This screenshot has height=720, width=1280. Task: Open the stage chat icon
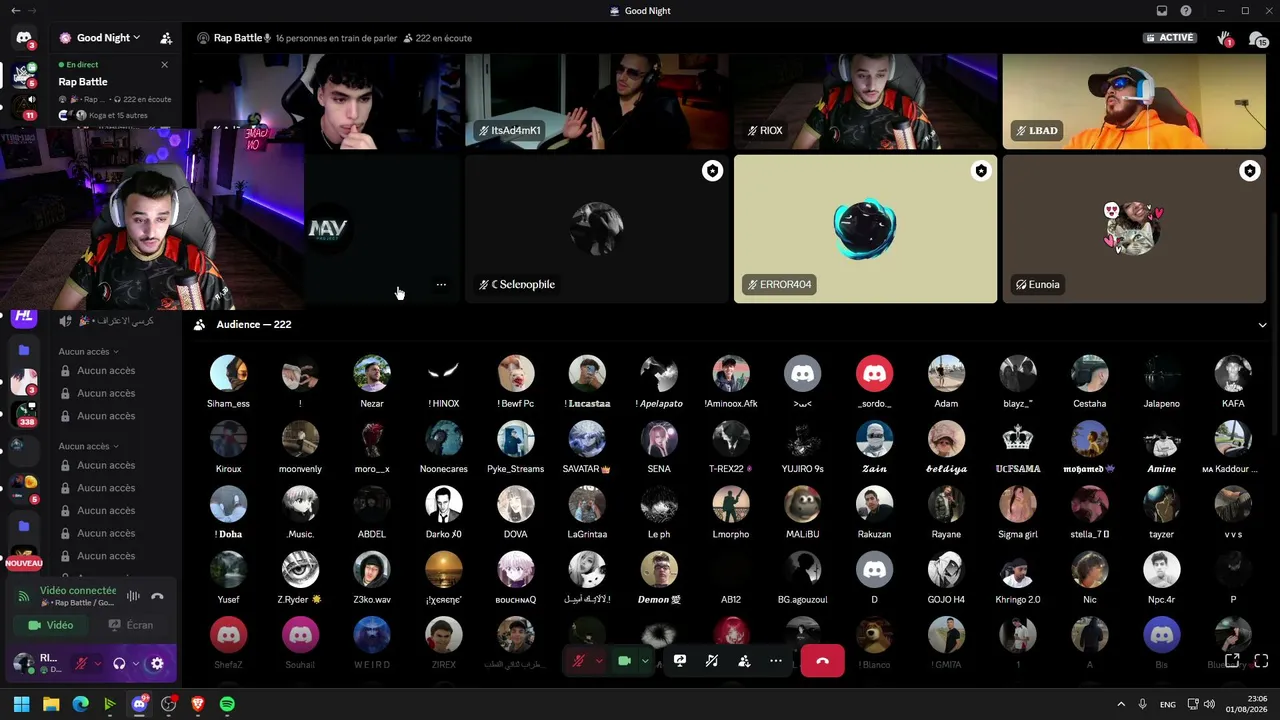point(1257,38)
